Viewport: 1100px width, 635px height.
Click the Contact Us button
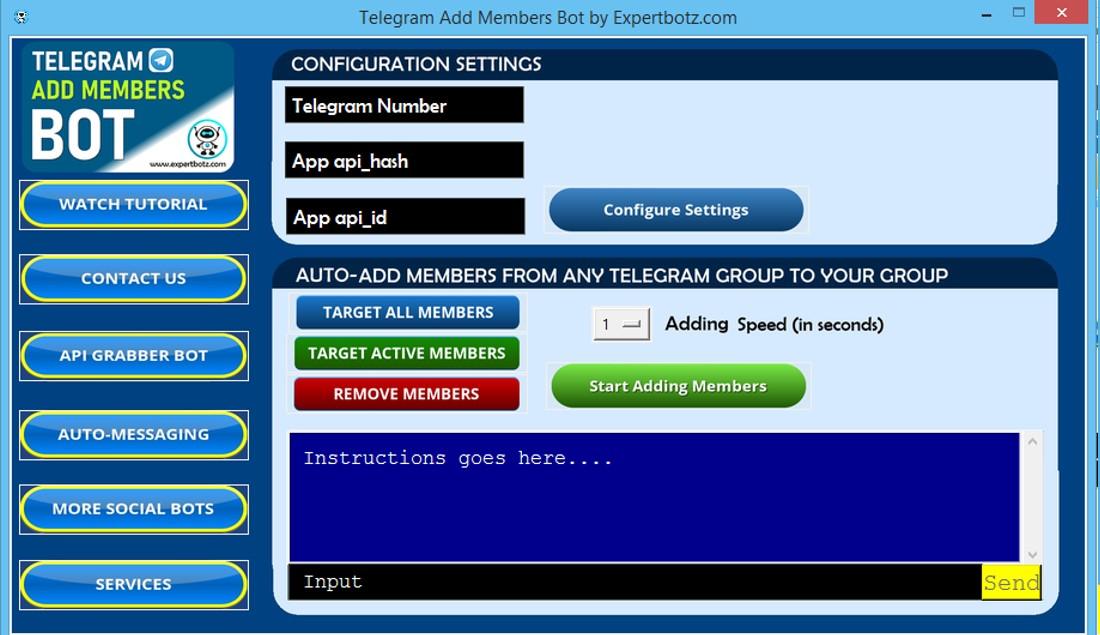(133, 279)
